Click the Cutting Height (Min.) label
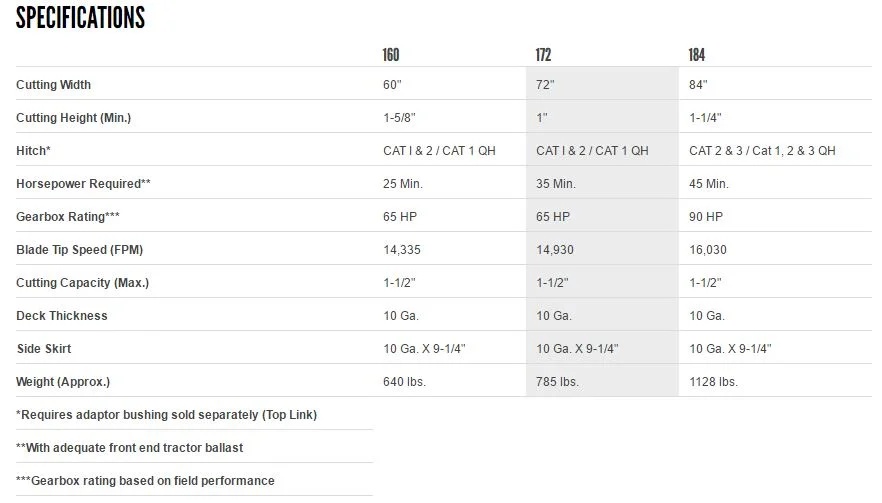Viewport: 882px width, 503px height. click(73, 118)
